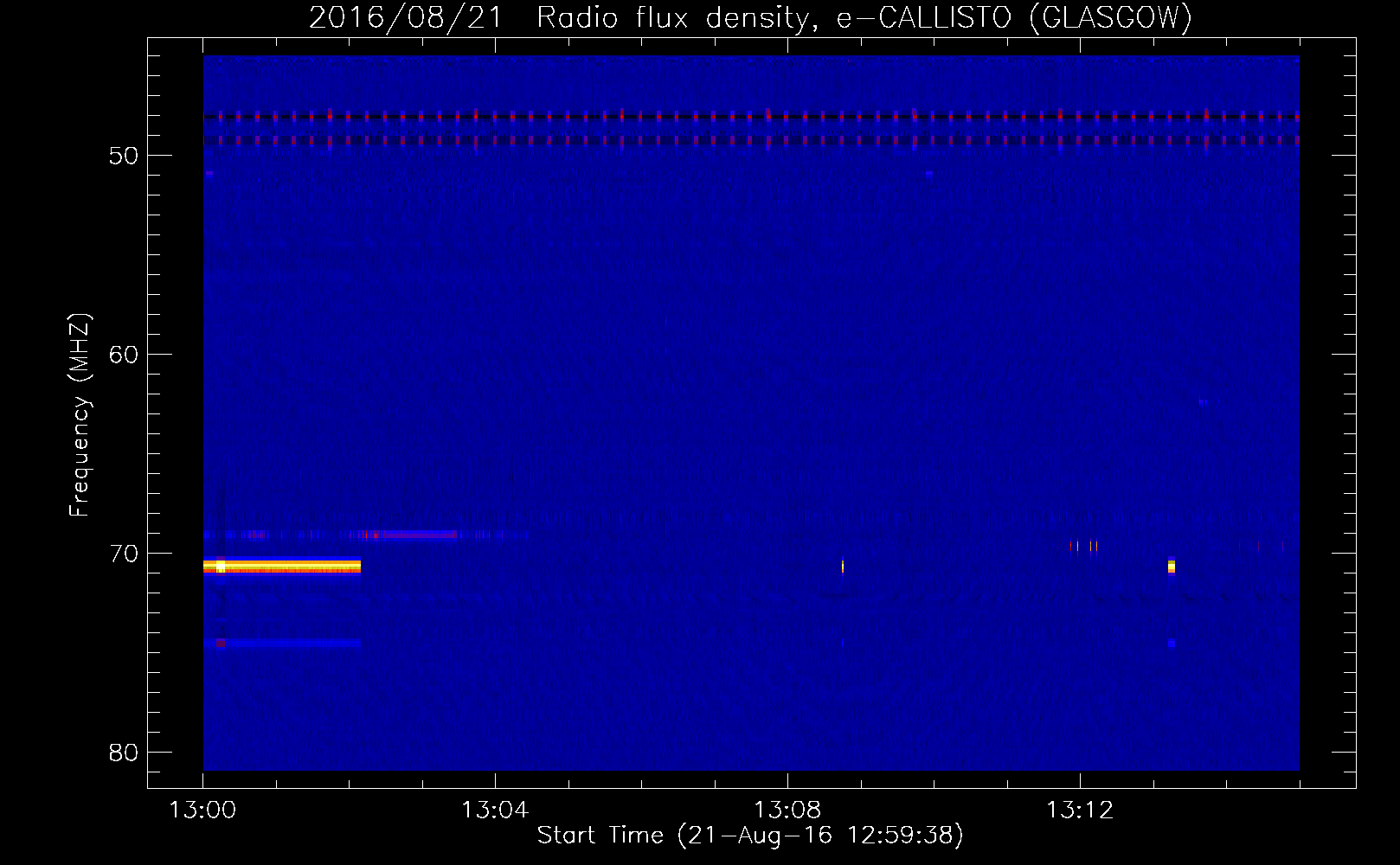Click the '60' frequency tick label
Image resolution: width=1400 pixels, height=865 pixels.
coord(124,355)
